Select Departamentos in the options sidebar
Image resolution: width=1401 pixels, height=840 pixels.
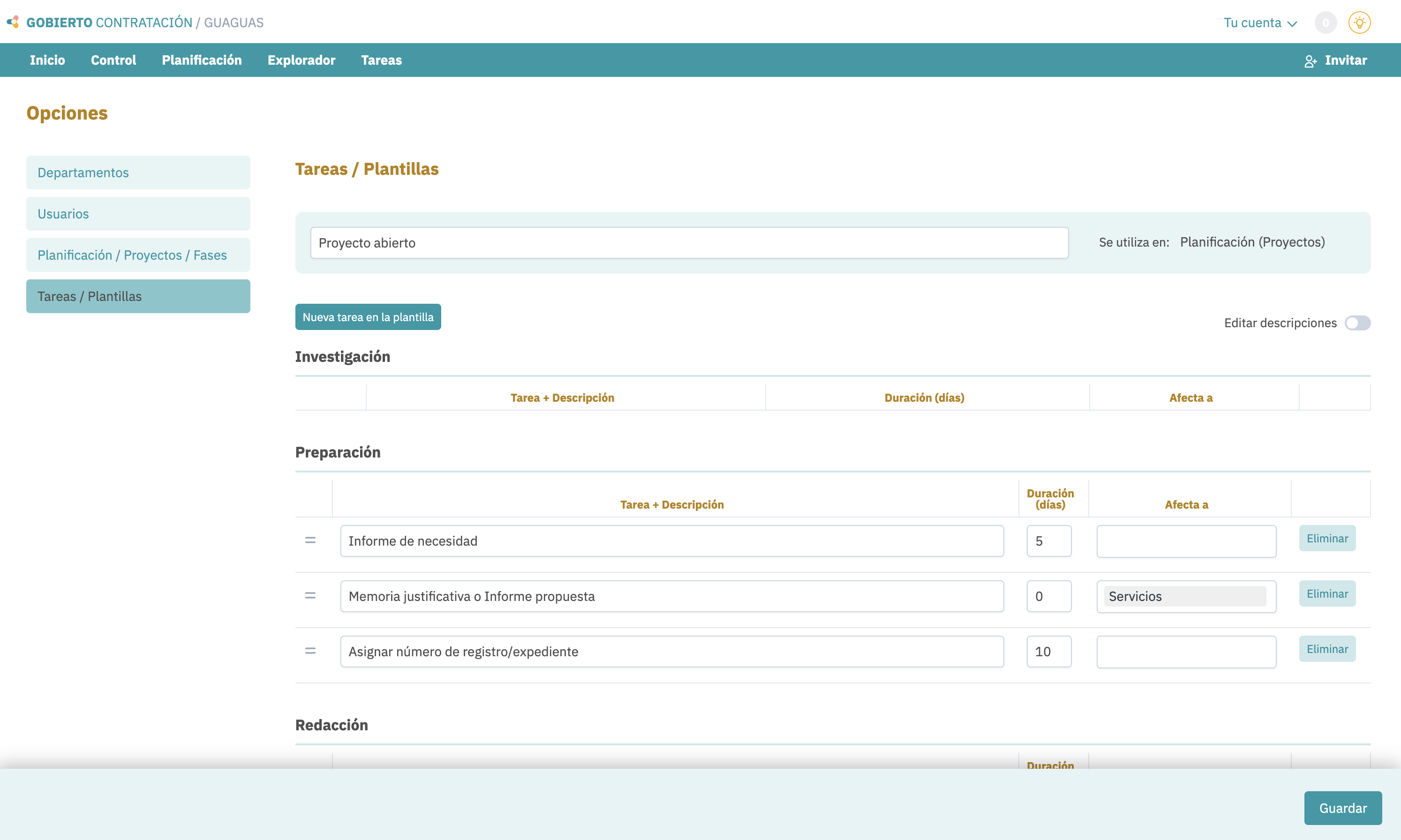click(138, 172)
